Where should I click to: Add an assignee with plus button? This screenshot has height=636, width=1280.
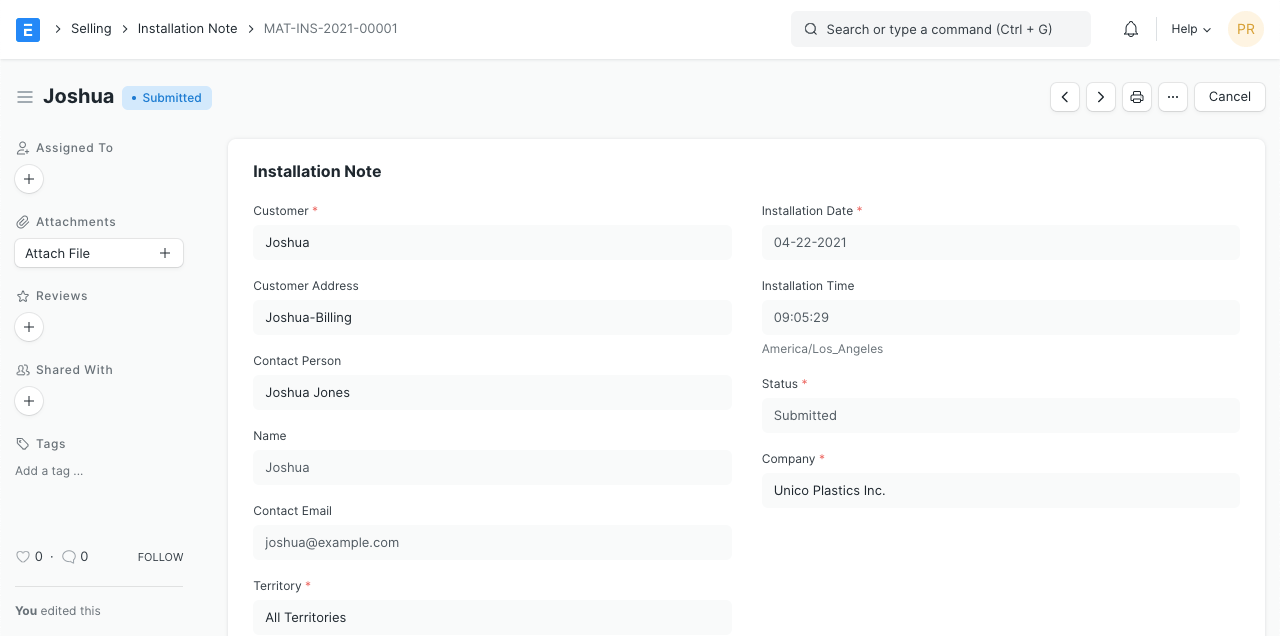pos(29,179)
